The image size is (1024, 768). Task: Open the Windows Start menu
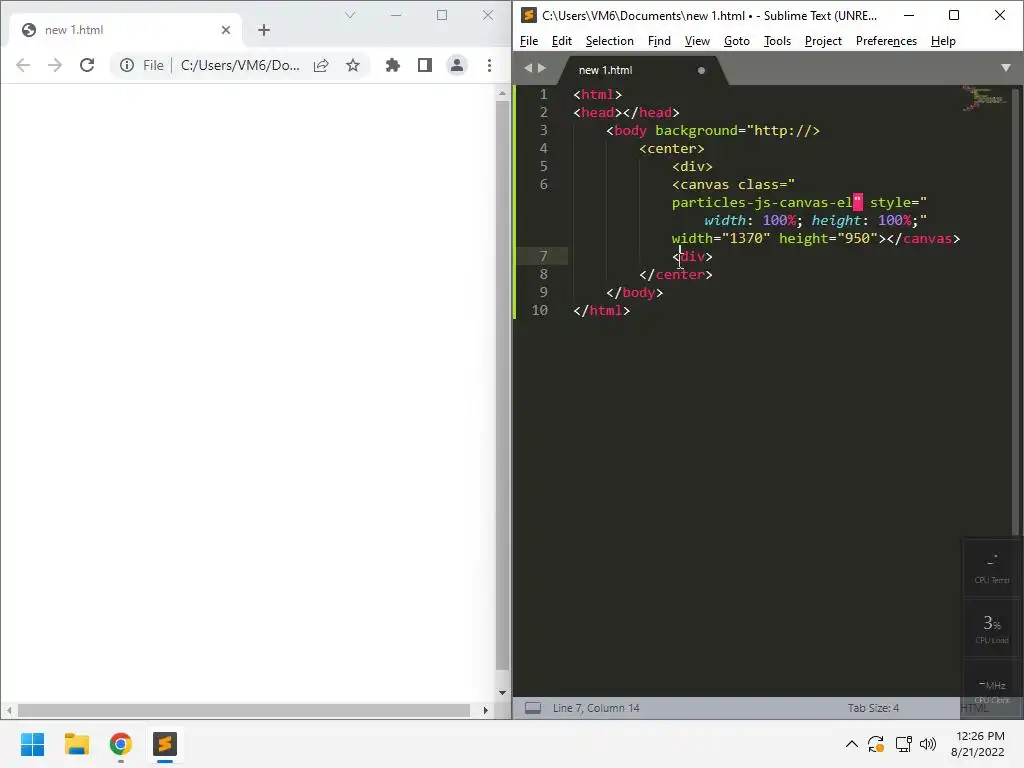[x=32, y=744]
